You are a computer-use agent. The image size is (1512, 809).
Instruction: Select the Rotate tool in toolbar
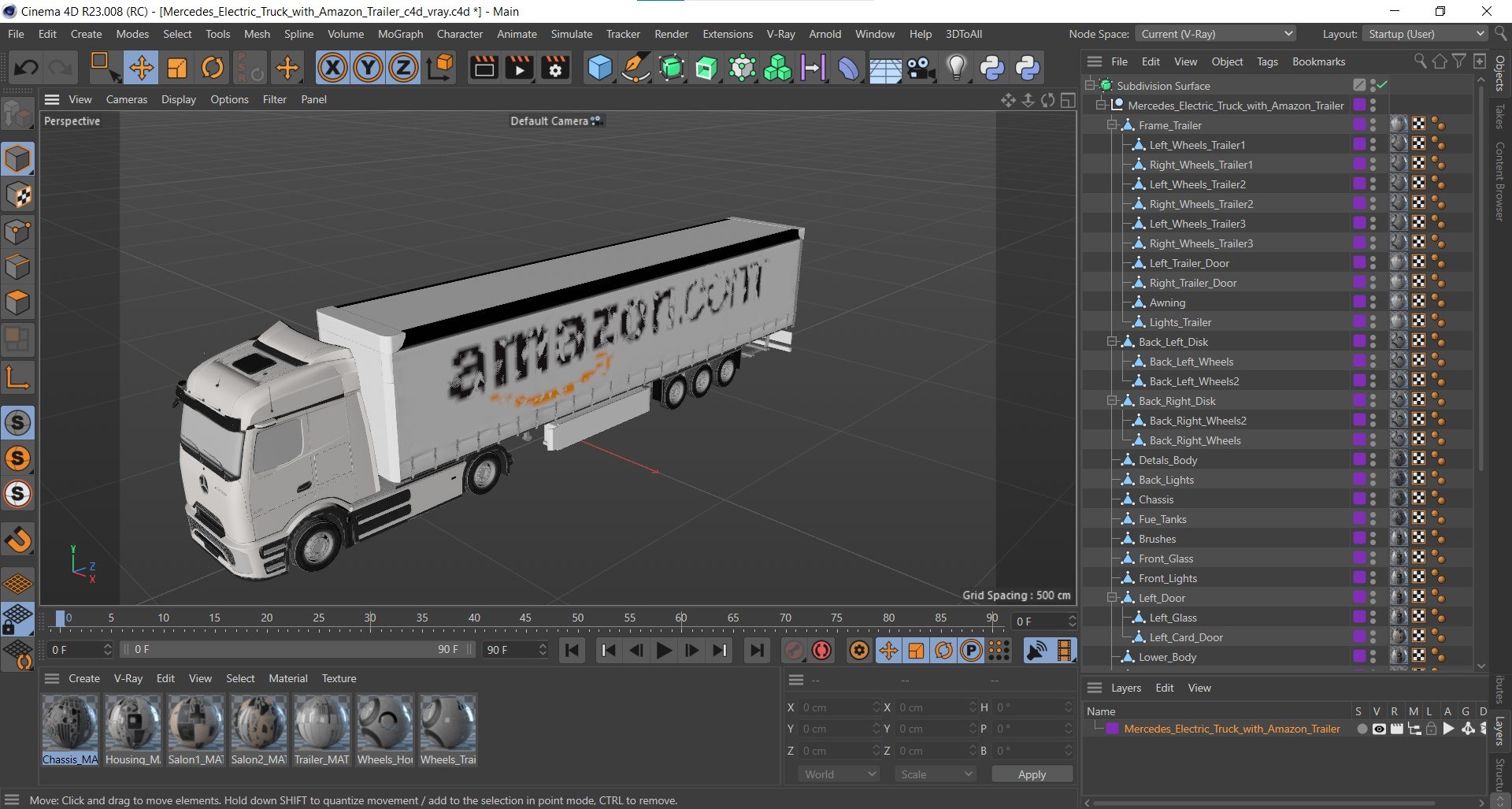click(x=213, y=68)
